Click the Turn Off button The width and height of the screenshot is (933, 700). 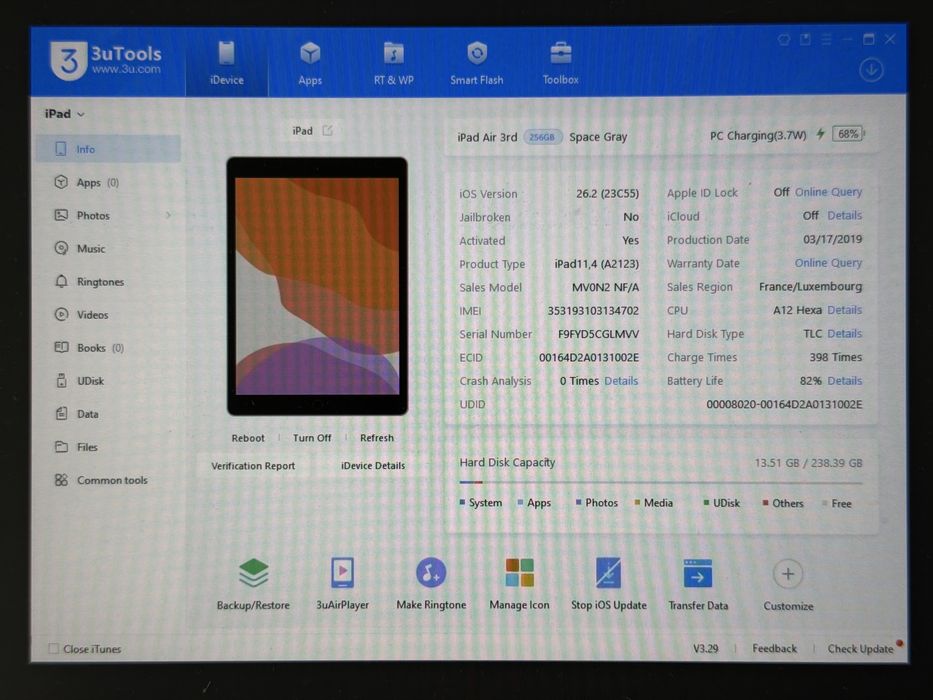pyautogui.click(x=312, y=438)
